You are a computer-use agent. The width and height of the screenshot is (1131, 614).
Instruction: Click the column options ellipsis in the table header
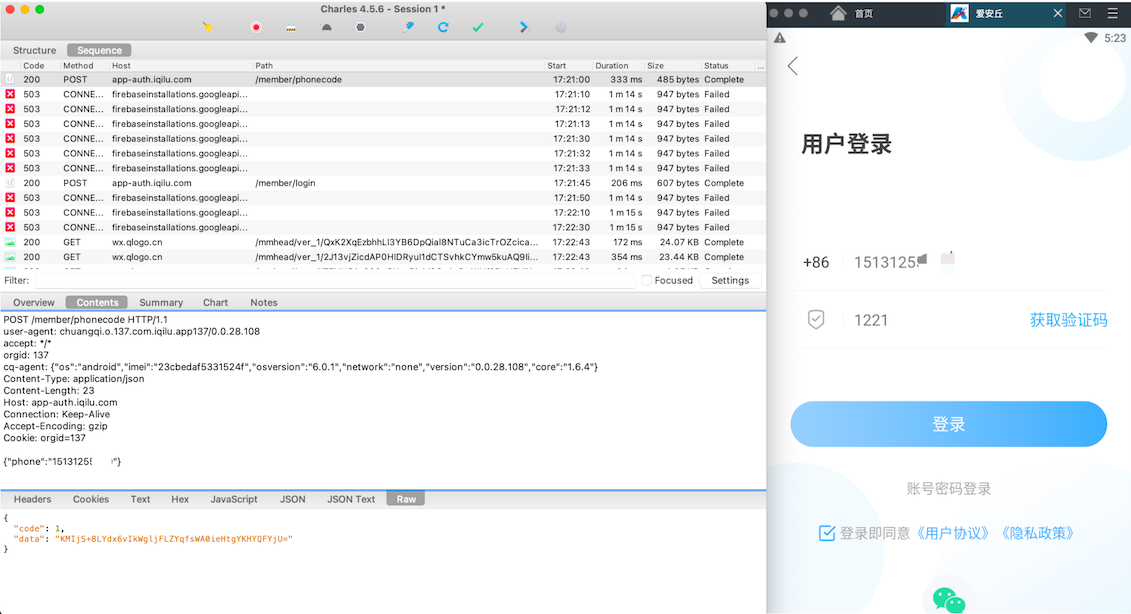[760, 66]
